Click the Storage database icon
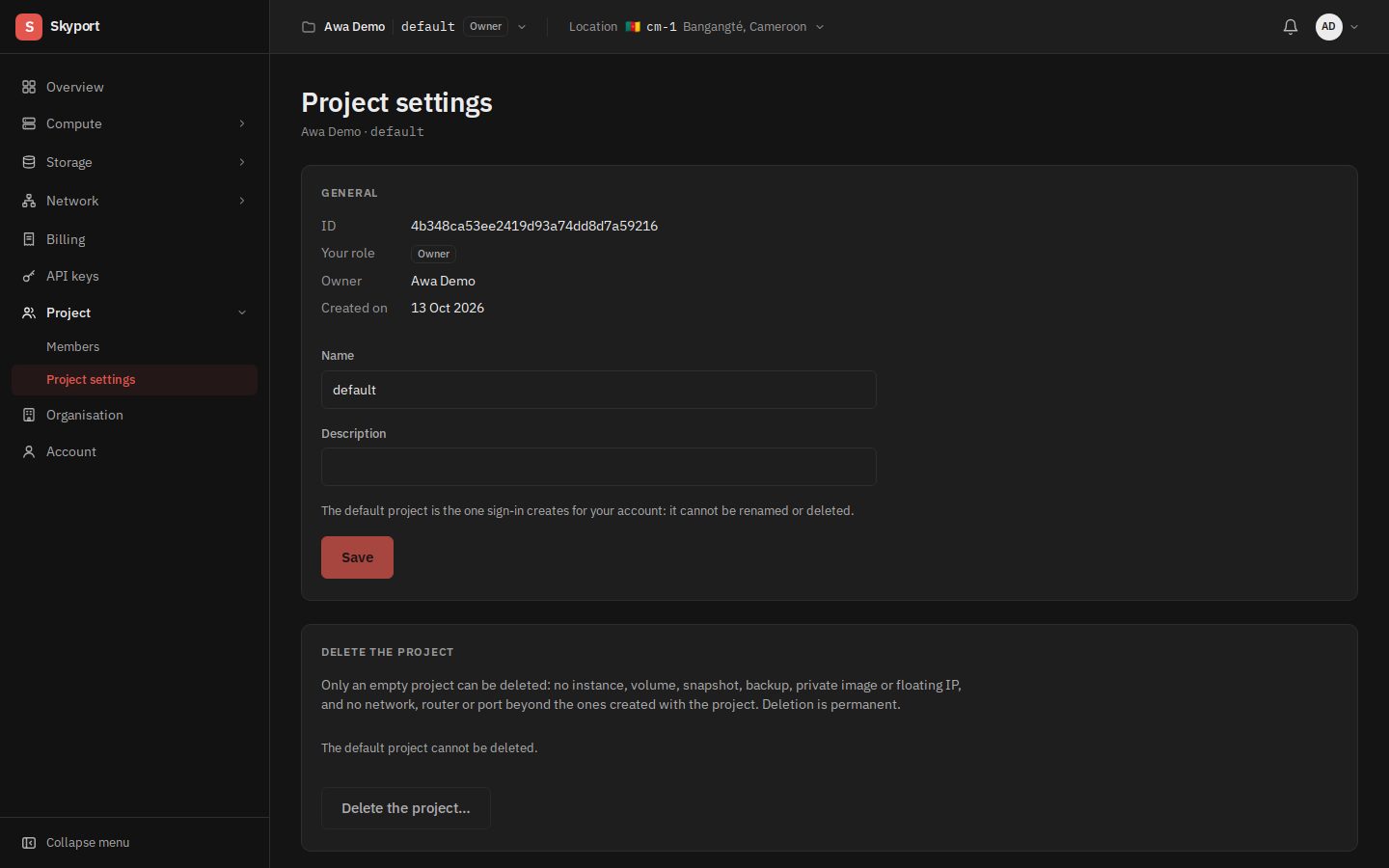This screenshot has width=1389, height=868. point(29,162)
